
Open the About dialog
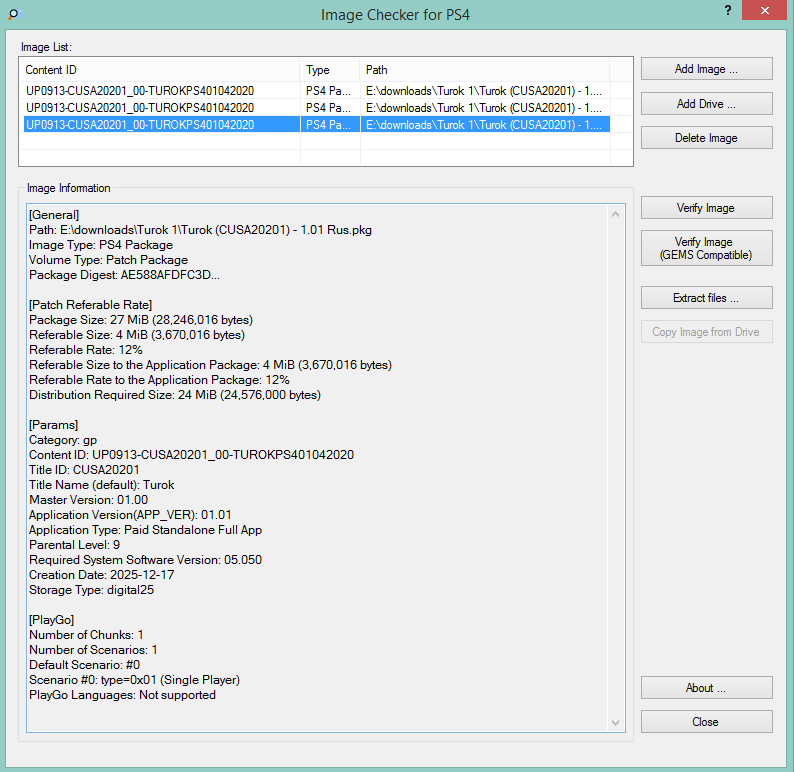[x=706, y=688]
